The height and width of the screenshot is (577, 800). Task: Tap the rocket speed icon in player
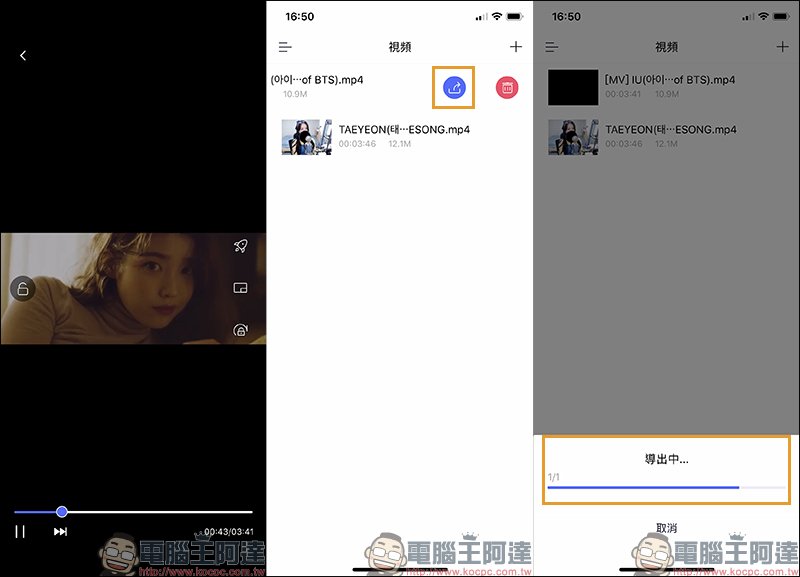point(241,246)
